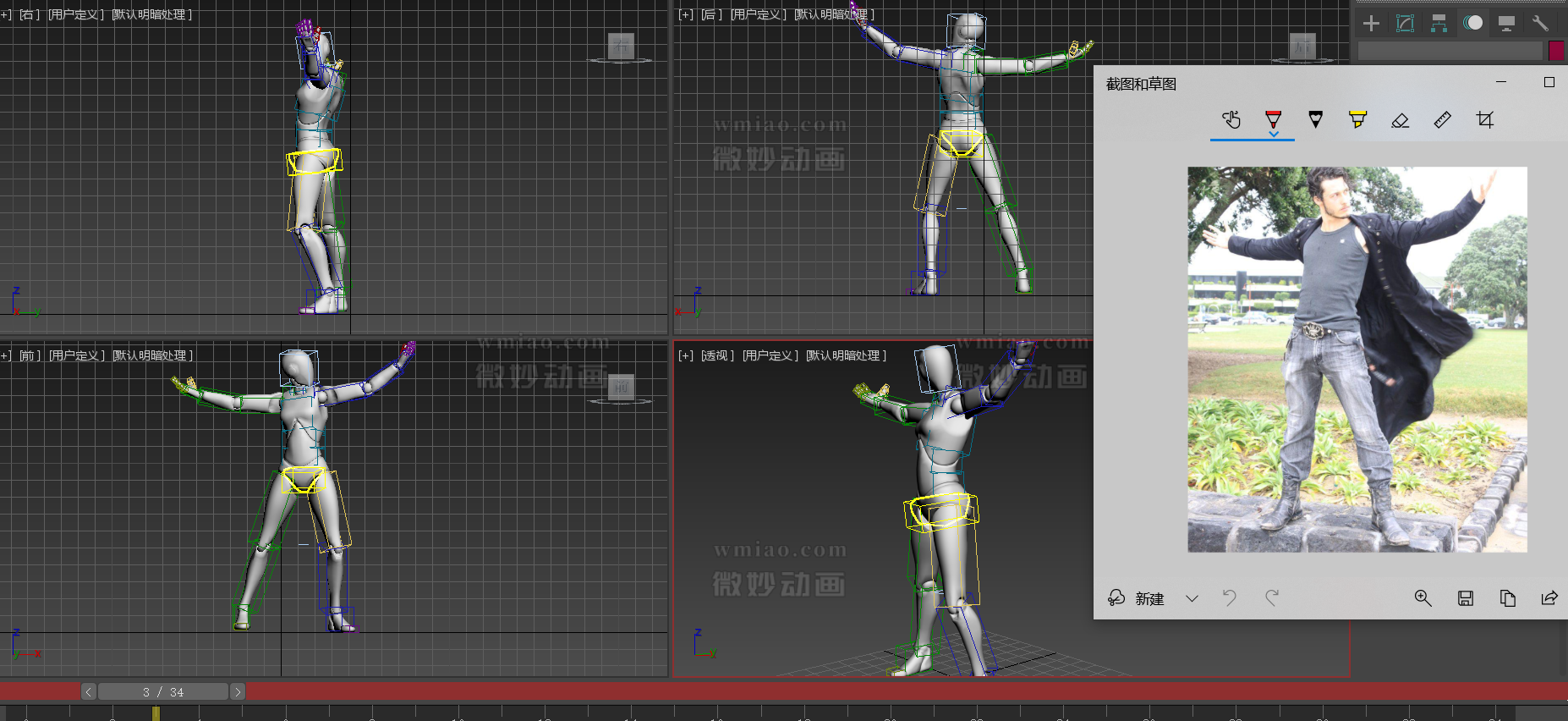This screenshot has height=721, width=1568.
Task: Open the Utilities wrench panel
Action: click(x=1540, y=24)
